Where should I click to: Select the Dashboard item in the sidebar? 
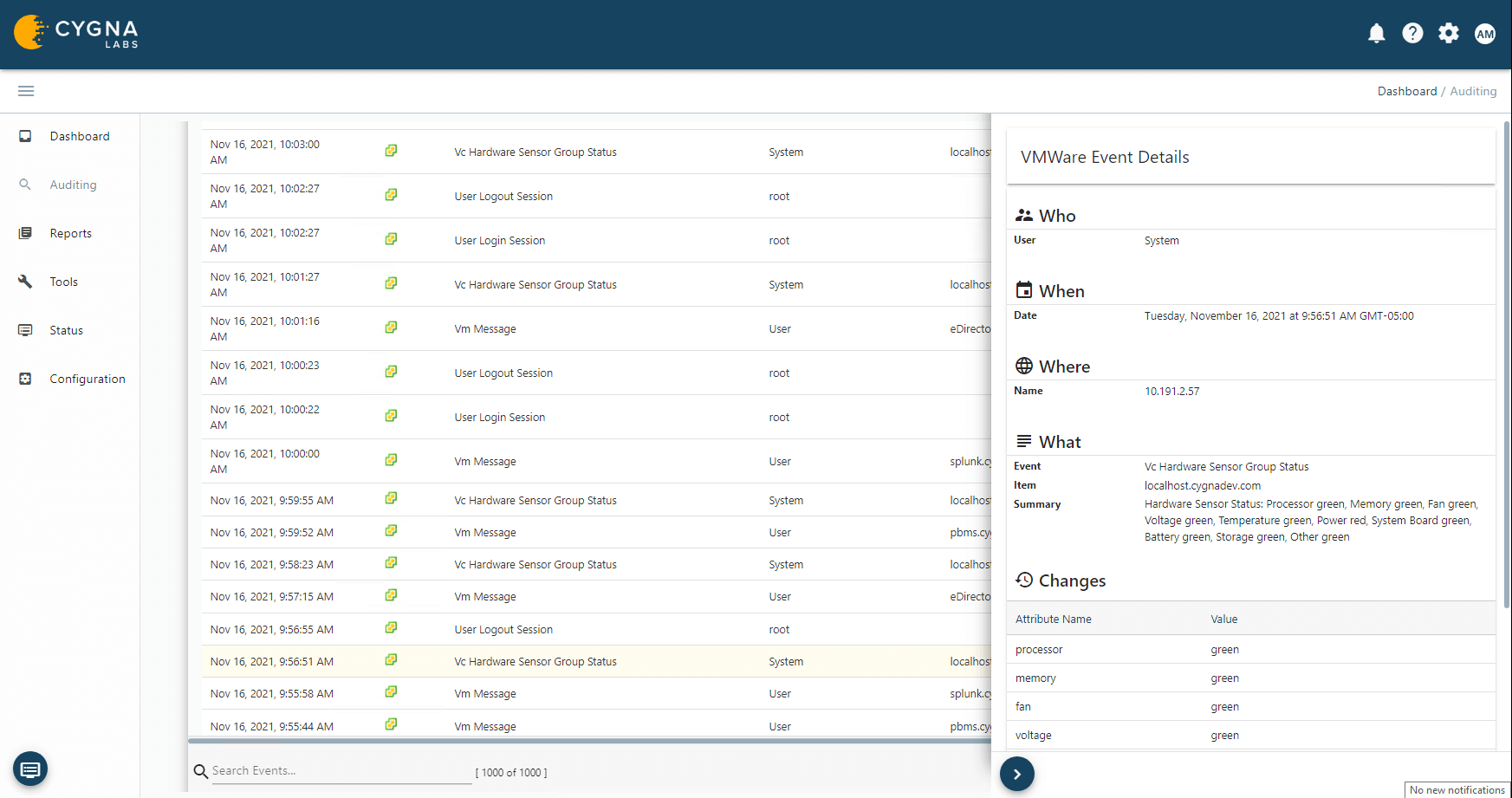tap(80, 135)
